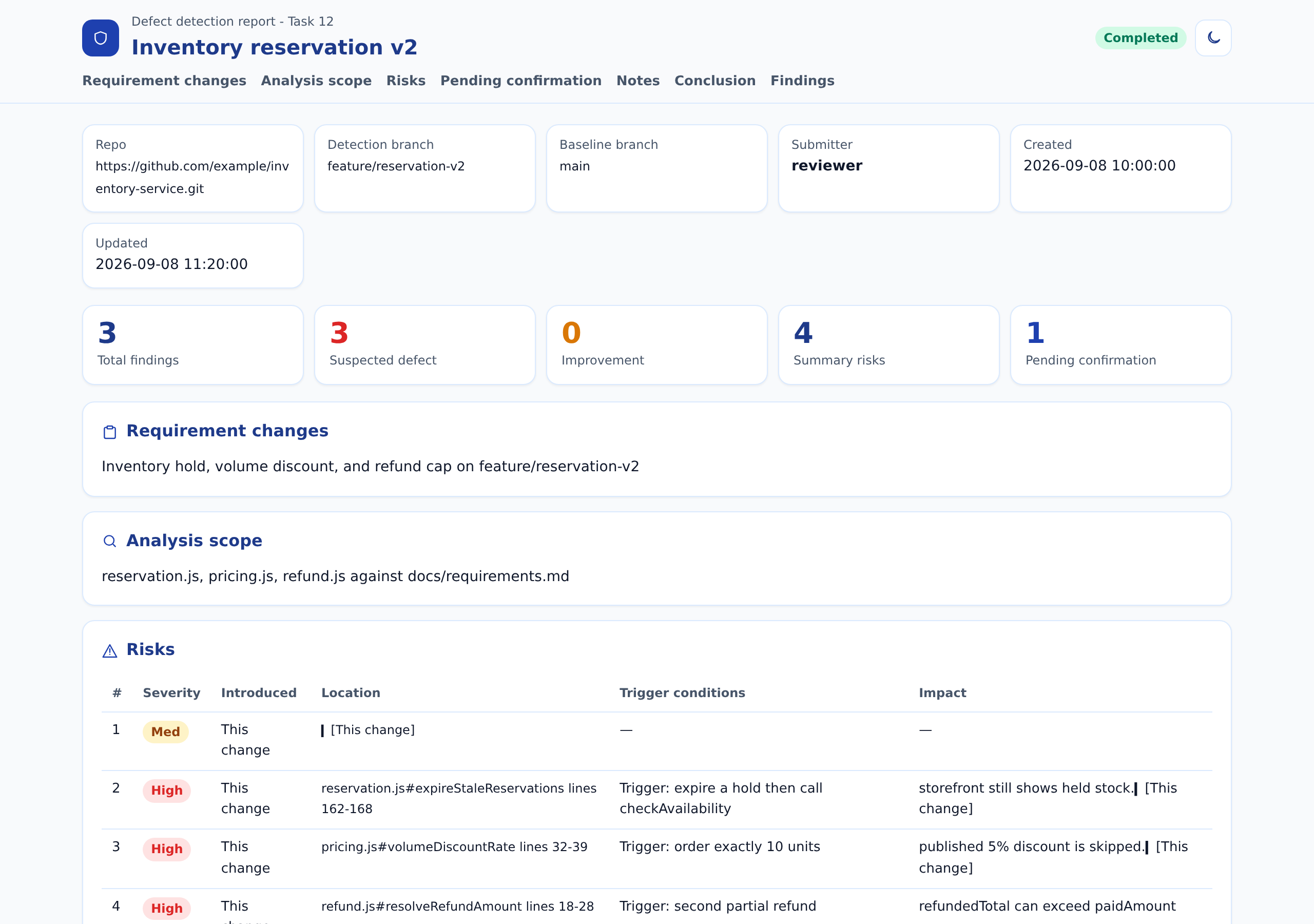Jump to Risks nav tab
1314x924 pixels.
[x=406, y=81]
